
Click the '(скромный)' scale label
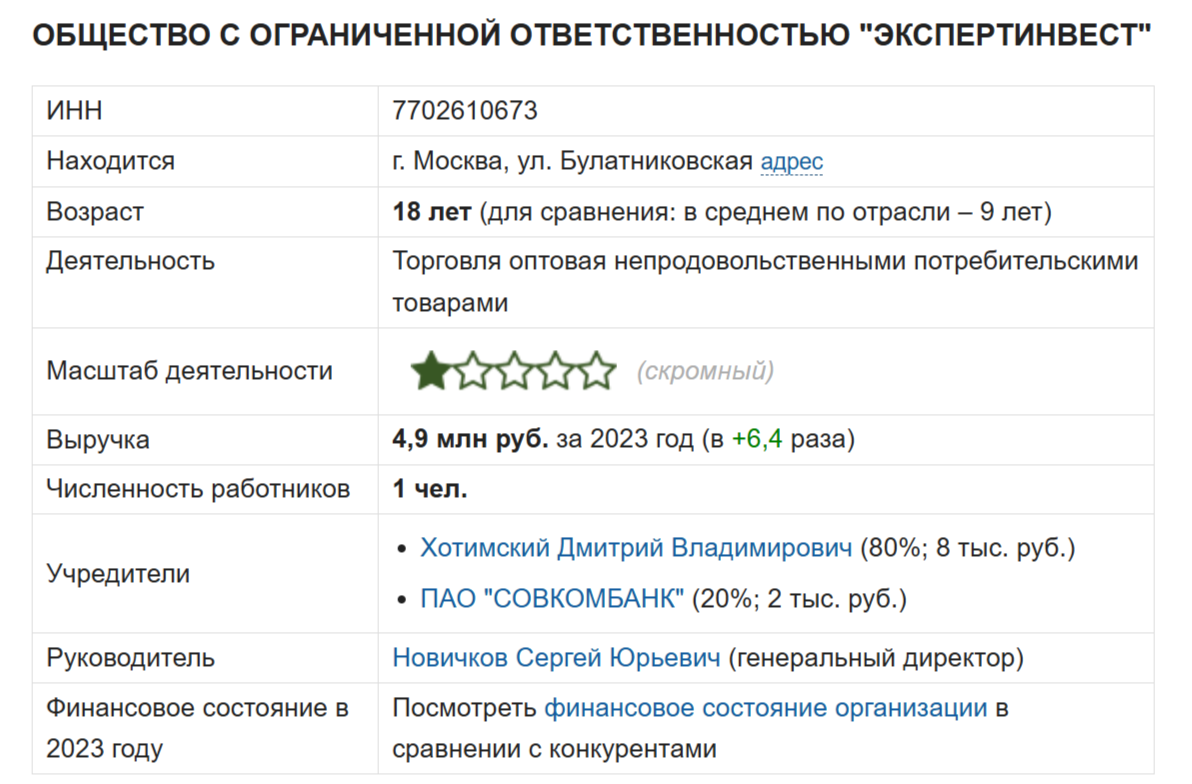point(705,372)
